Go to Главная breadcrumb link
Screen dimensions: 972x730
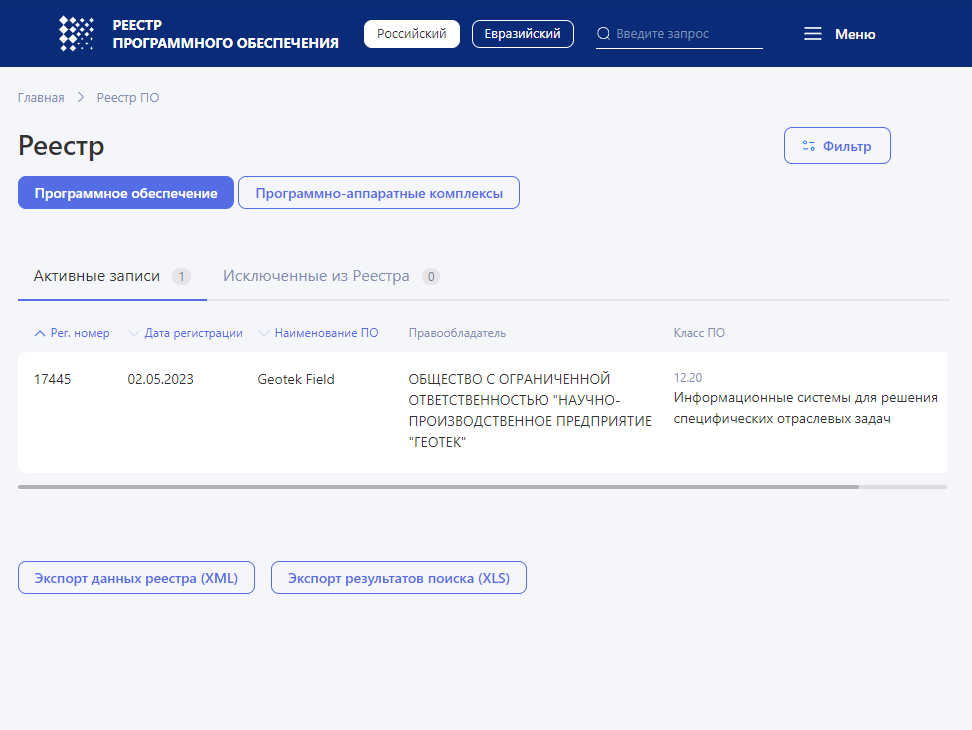click(41, 98)
